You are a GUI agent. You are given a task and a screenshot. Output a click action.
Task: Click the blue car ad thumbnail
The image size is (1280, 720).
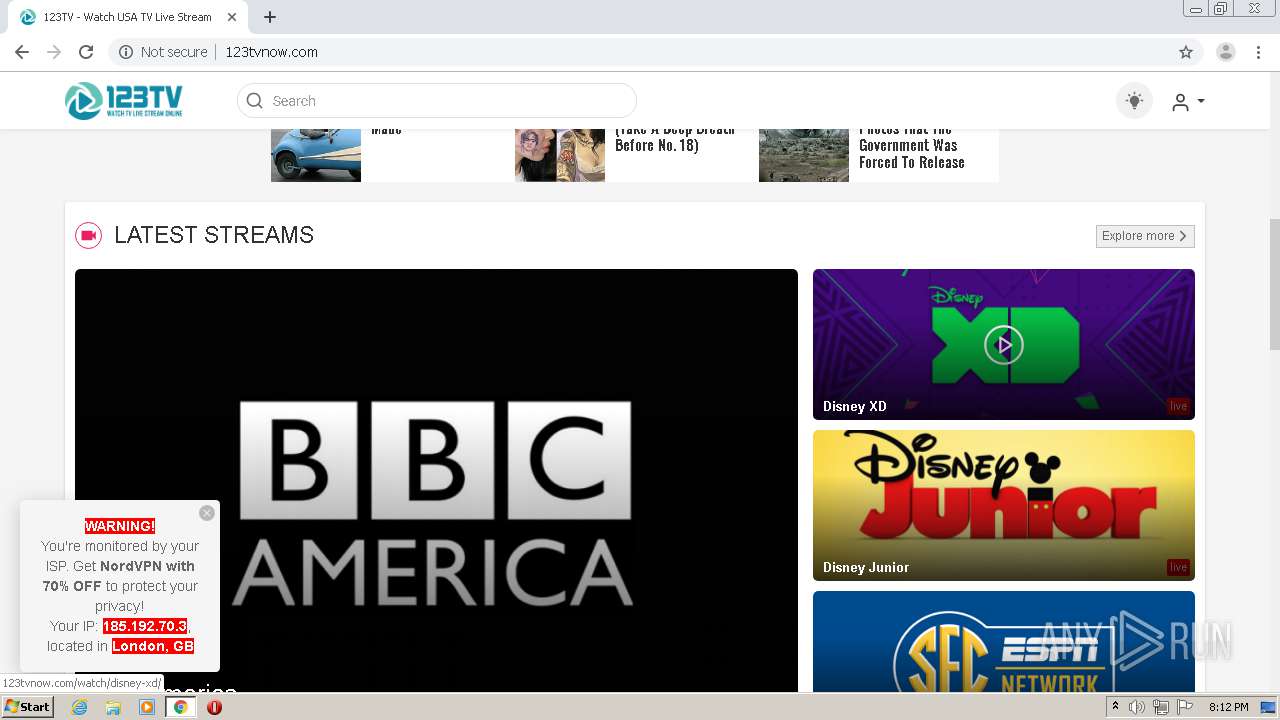pos(316,155)
